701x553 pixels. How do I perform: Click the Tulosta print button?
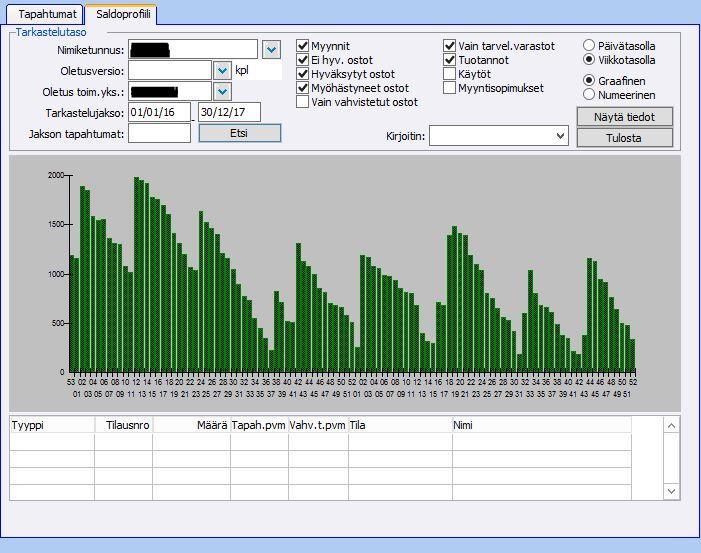point(625,138)
